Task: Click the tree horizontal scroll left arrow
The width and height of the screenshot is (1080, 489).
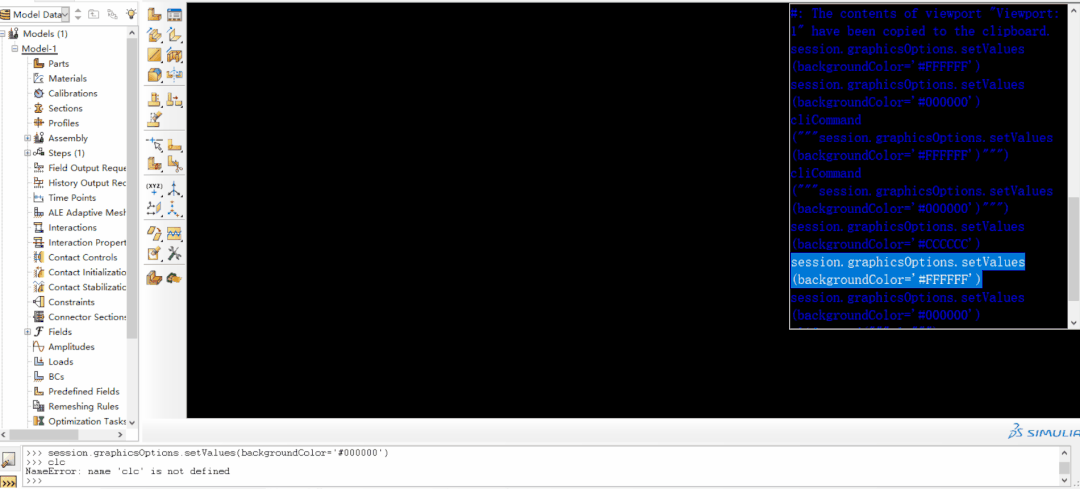Action: point(5,435)
